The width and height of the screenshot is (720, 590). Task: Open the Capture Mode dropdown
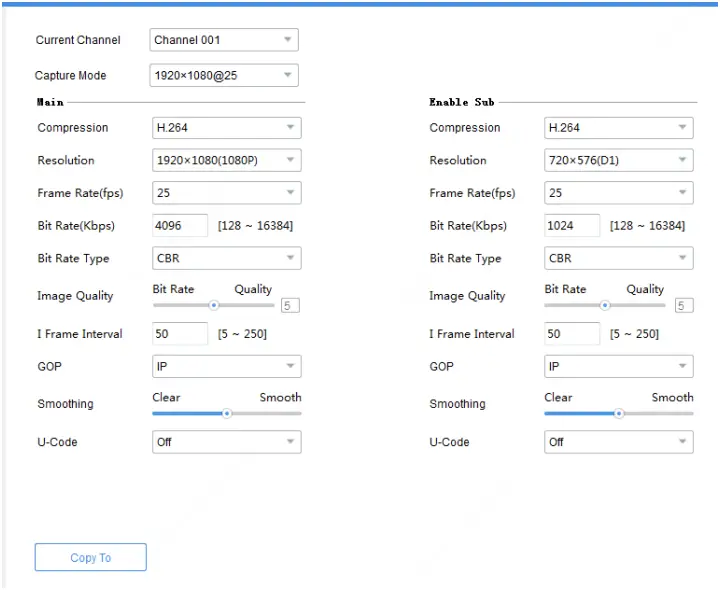[x=224, y=75]
